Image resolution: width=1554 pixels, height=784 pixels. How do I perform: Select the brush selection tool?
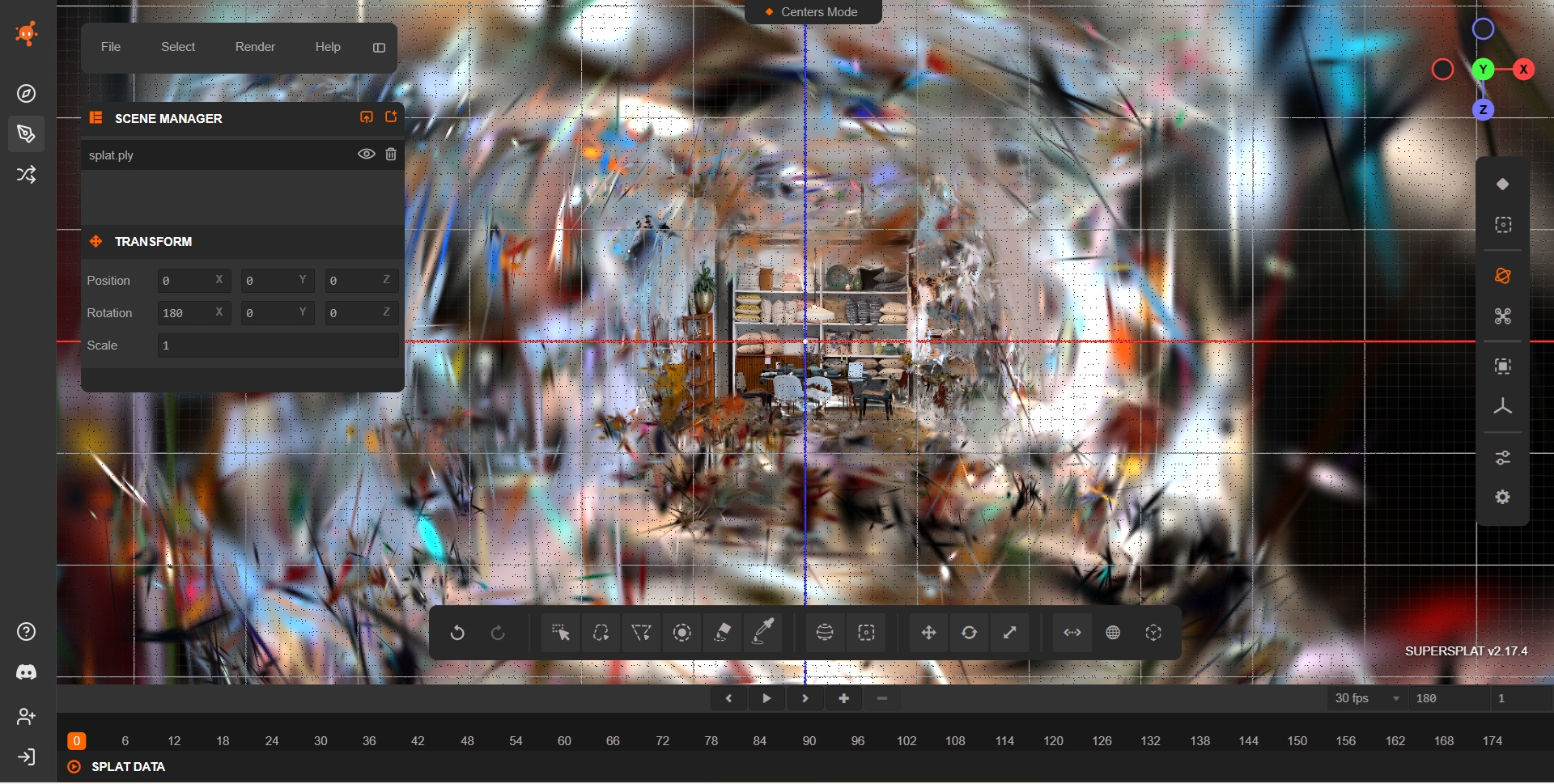click(x=681, y=633)
